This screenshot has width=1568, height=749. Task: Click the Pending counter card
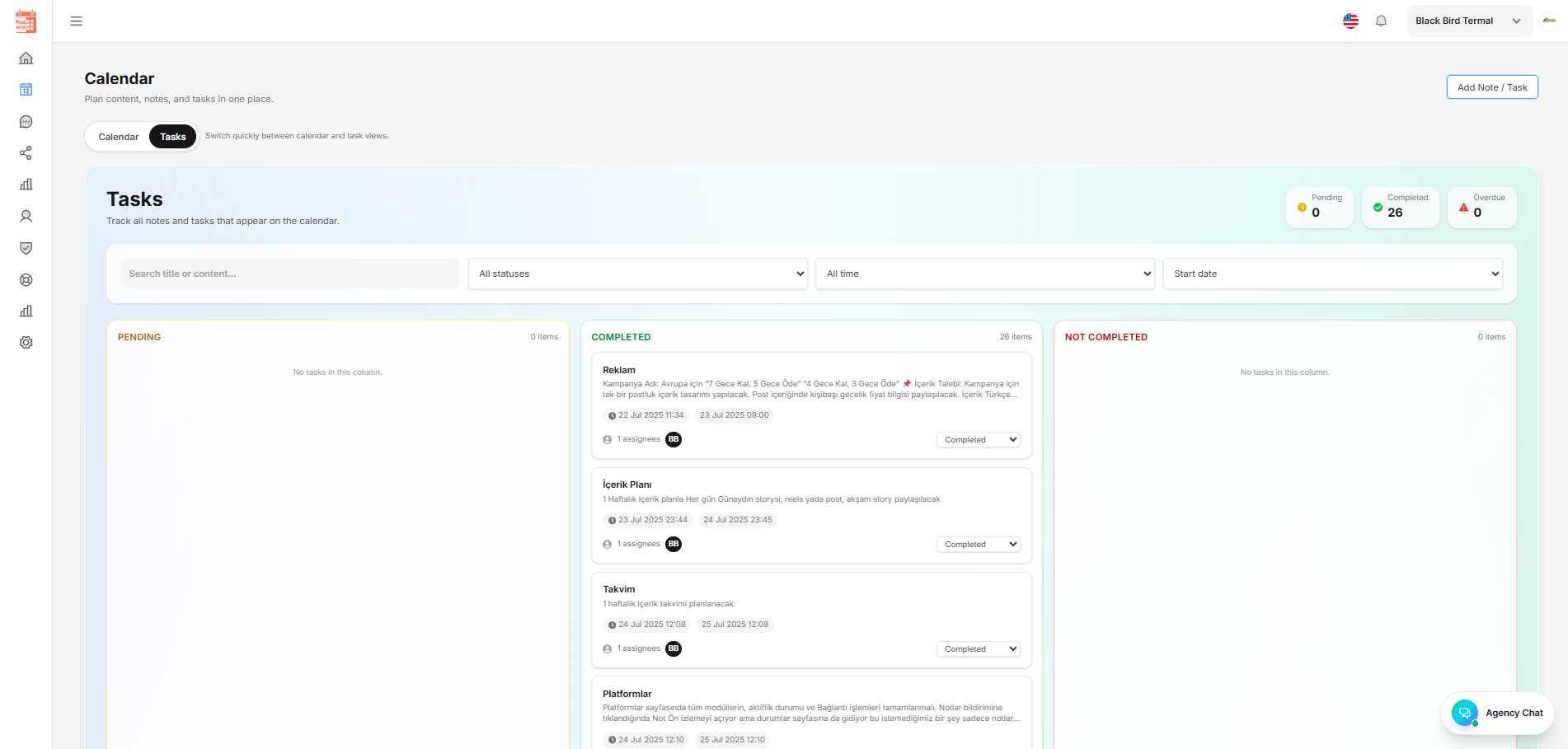click(1320, 207)
